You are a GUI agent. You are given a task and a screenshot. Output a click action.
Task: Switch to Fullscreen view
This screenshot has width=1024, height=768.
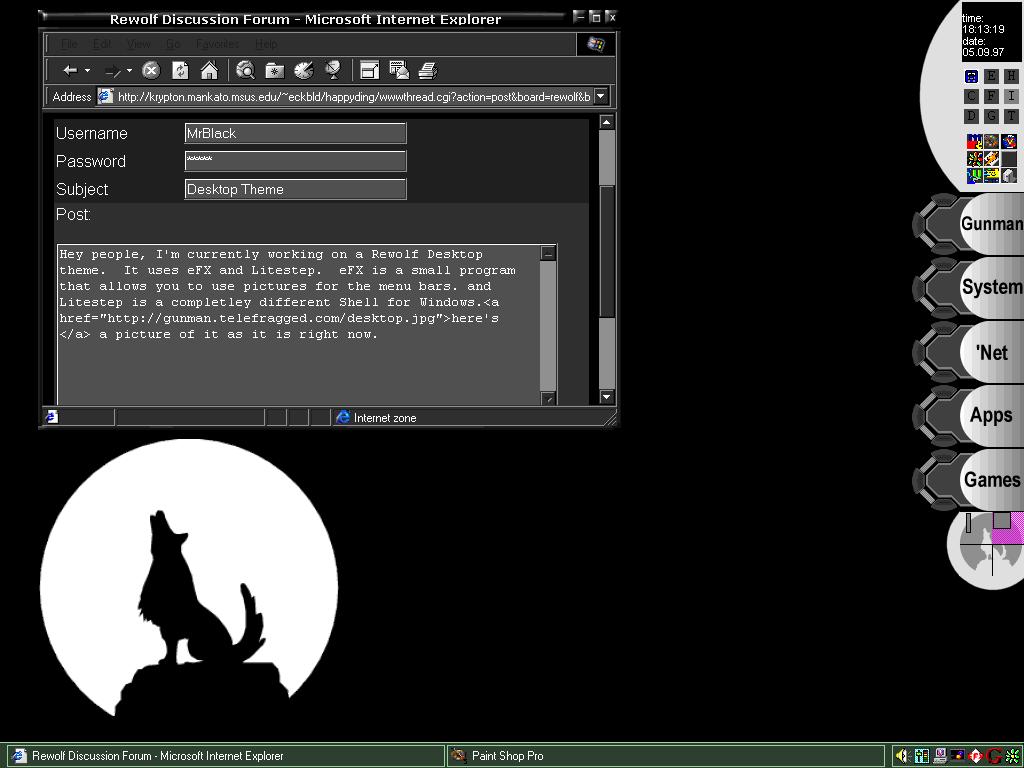point(370,71)
